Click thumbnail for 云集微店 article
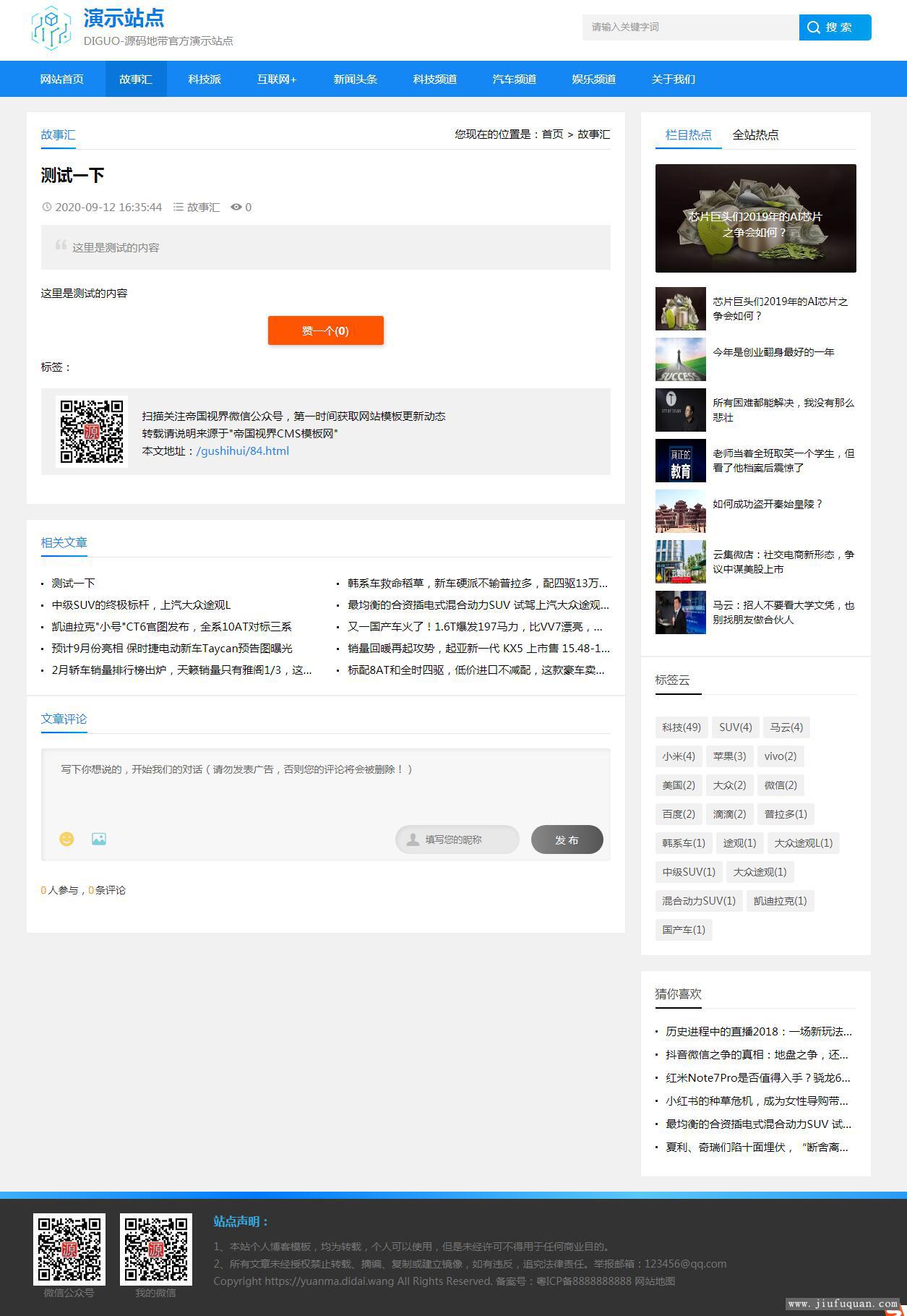The width and height of the screenshot is (907, 1316). pos(680,562)
